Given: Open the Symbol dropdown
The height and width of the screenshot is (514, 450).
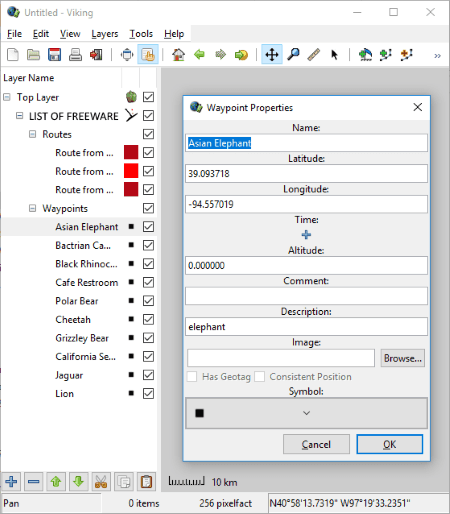Looking at the screenshot, I should [x=306, y=413].
